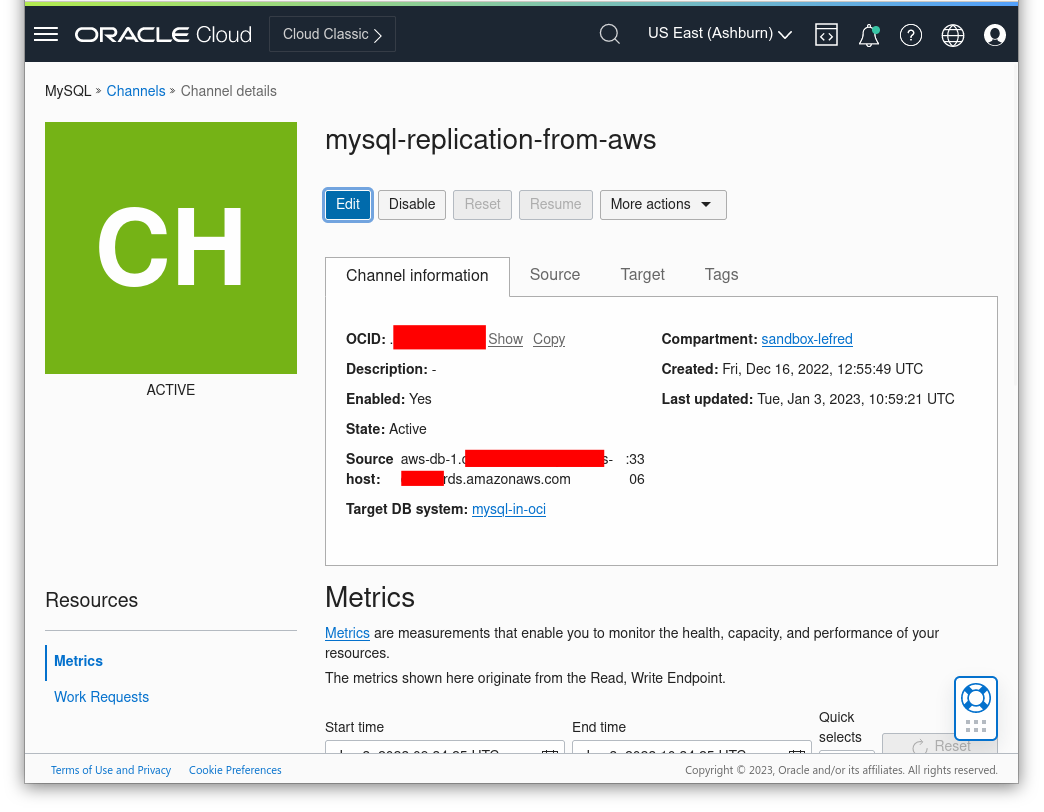Click the Metrics section heading
Viewport: 1044px width, 812px height.
(370, 598)
